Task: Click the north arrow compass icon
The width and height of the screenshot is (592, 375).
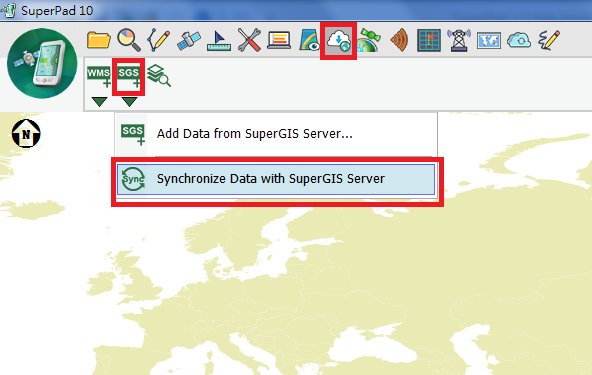Action: [x=26, y=133]
